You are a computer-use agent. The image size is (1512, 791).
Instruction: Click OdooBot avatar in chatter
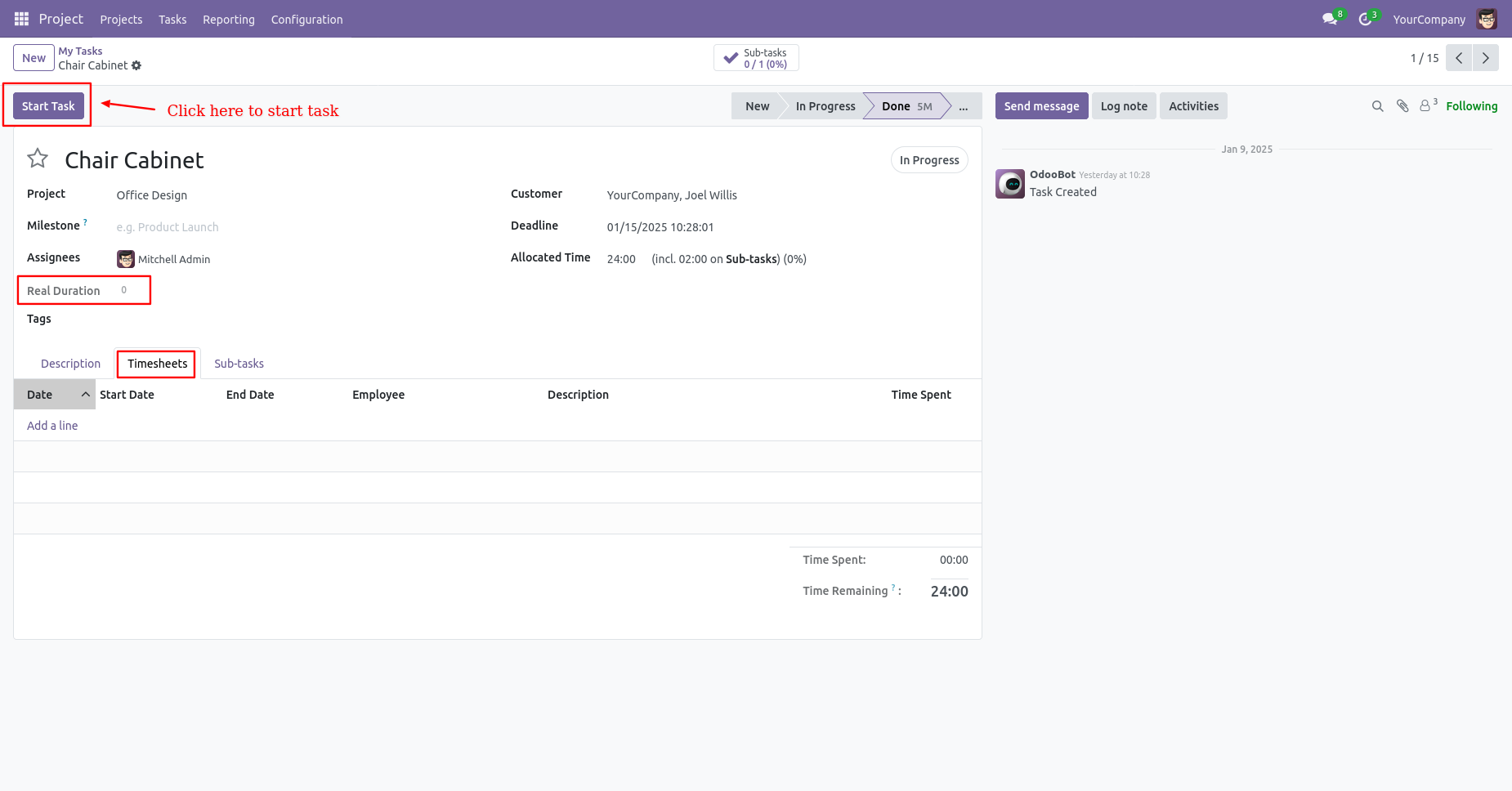(x=1010, y=184)
